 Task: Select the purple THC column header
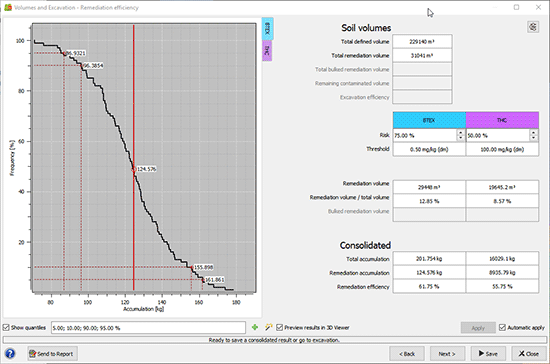pyautogui.click(x=502, y=120)
